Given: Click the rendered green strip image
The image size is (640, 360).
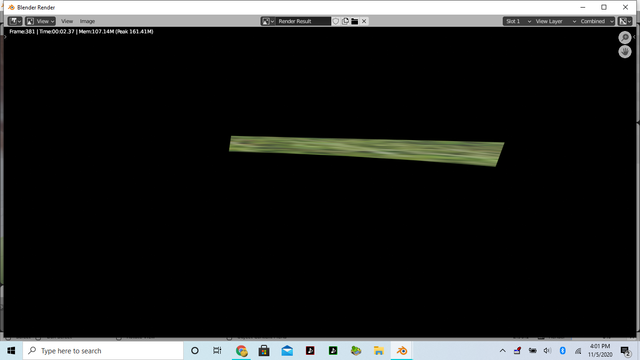Looking at the screenshot, I should click(x=367, y=151).
